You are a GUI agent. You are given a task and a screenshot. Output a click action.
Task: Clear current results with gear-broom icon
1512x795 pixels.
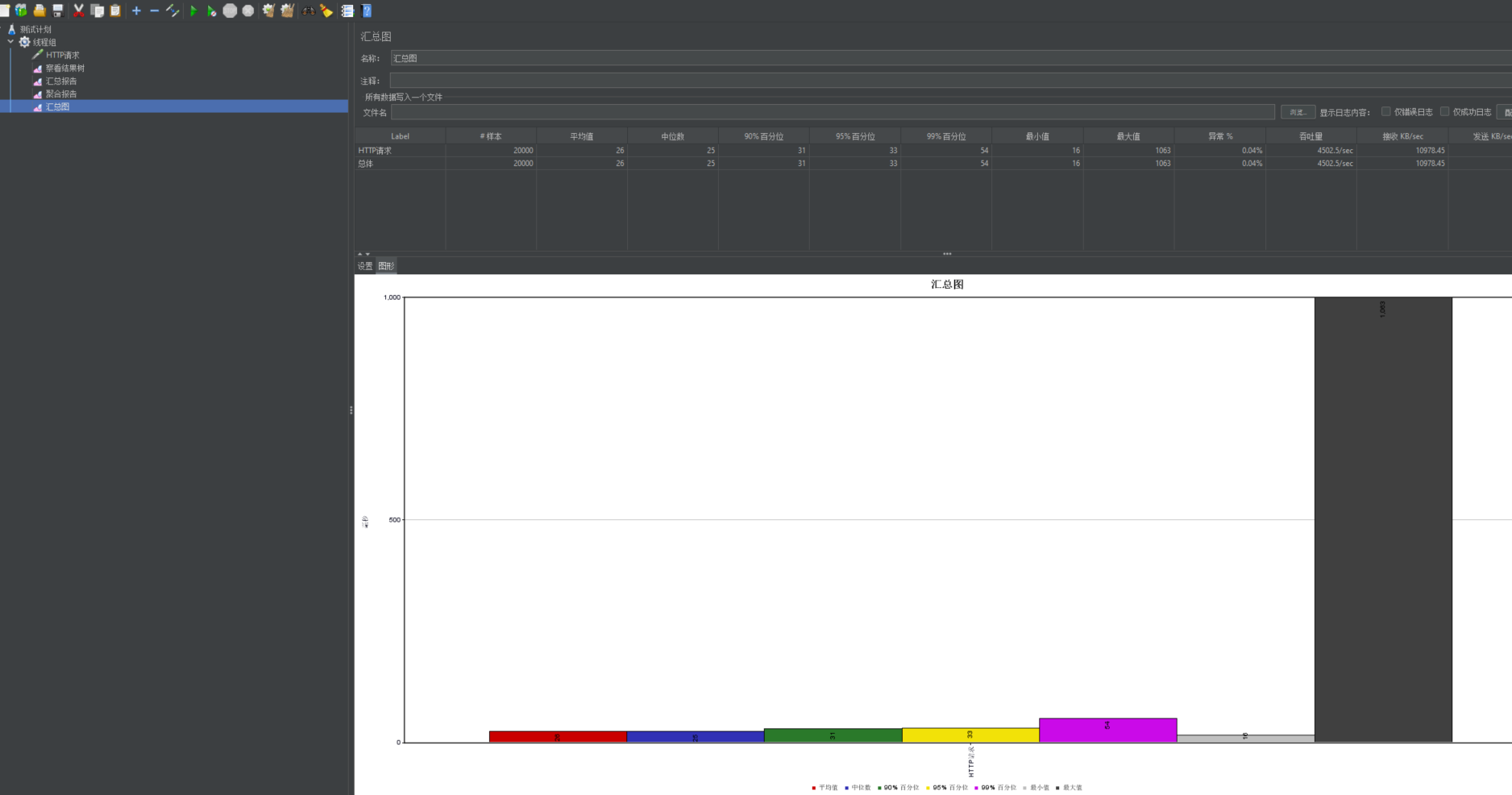[268, 10]
